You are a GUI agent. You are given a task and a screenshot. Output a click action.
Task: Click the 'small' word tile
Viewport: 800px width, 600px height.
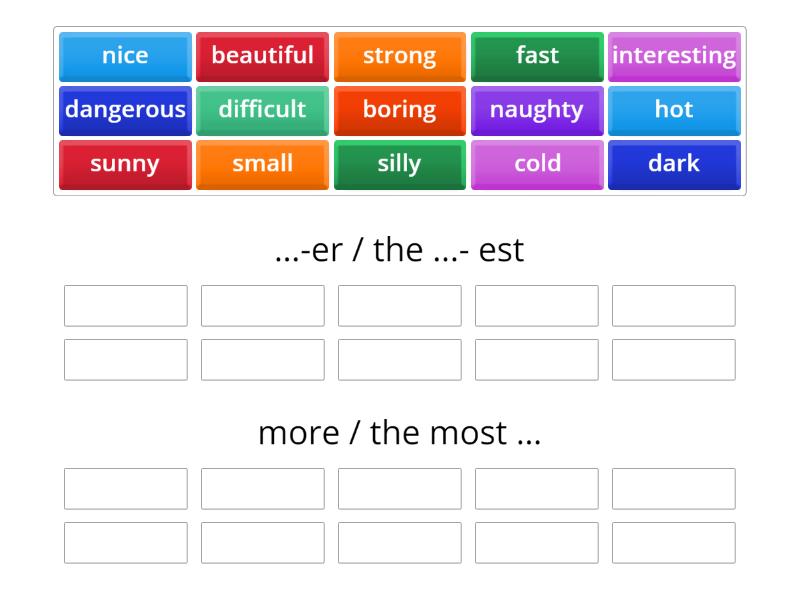[x=262, y=164]
